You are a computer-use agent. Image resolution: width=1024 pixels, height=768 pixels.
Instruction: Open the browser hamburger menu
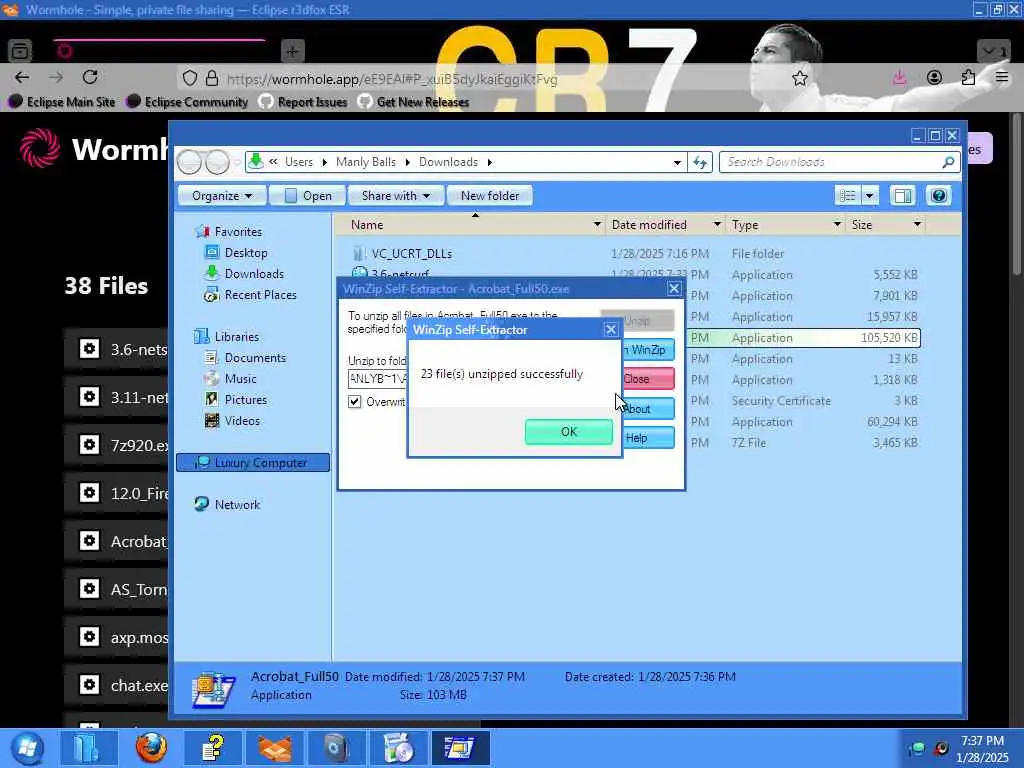click(1002, 78)
